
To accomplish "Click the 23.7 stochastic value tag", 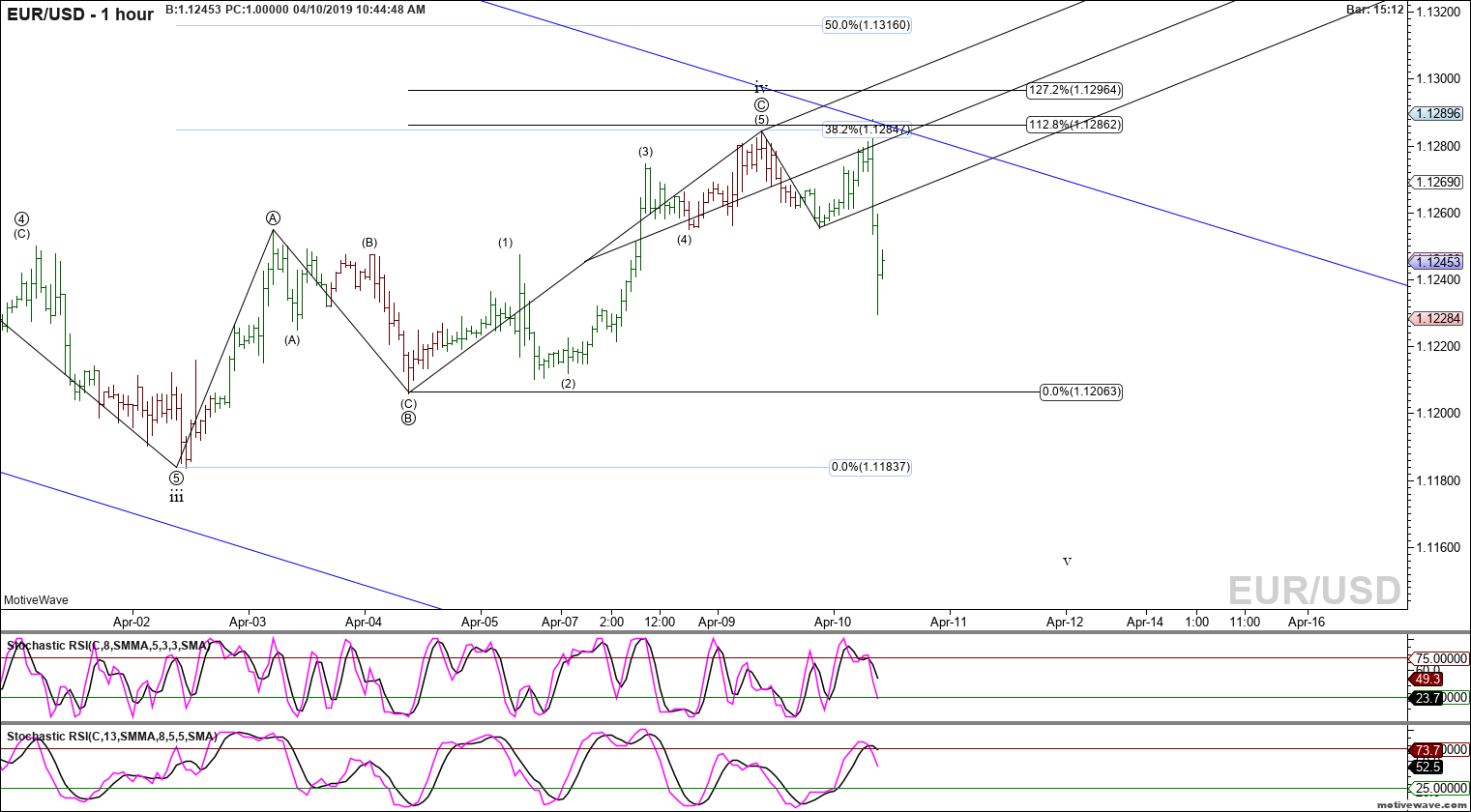I will tap(1427, 697).
